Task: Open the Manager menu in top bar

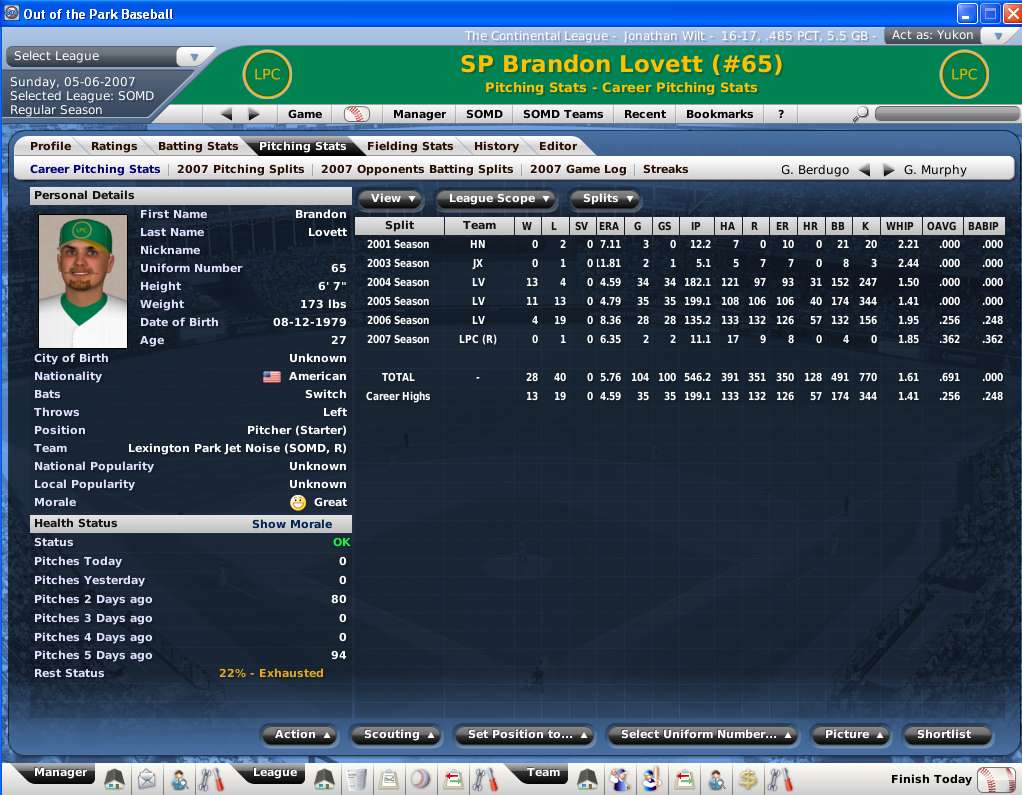Action: click(419, 114)
